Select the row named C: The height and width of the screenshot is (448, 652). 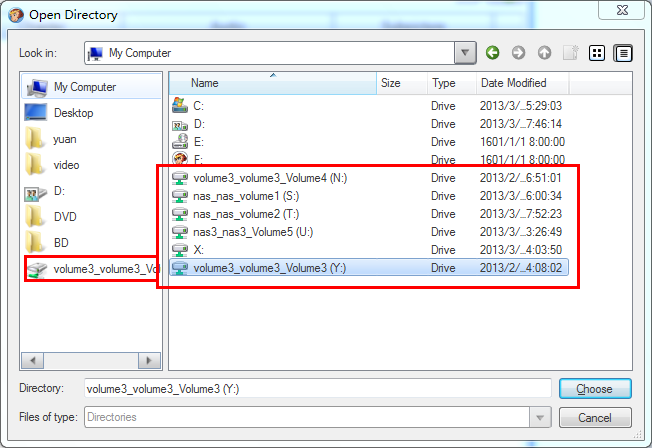click(369, 106)
